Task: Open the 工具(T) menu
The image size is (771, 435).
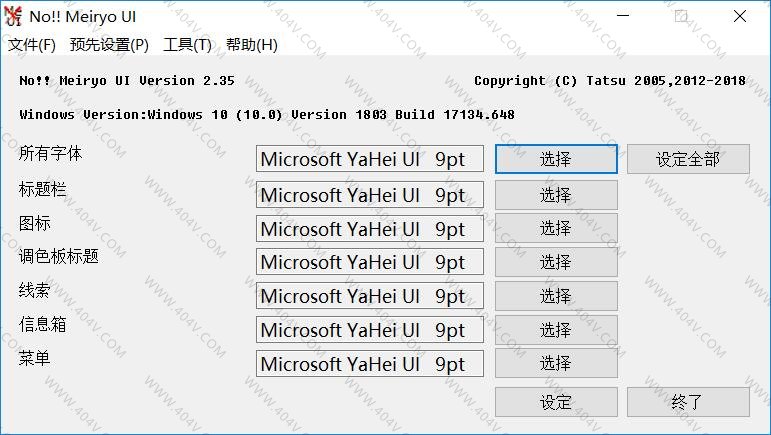Action: (x=187, y=45)
